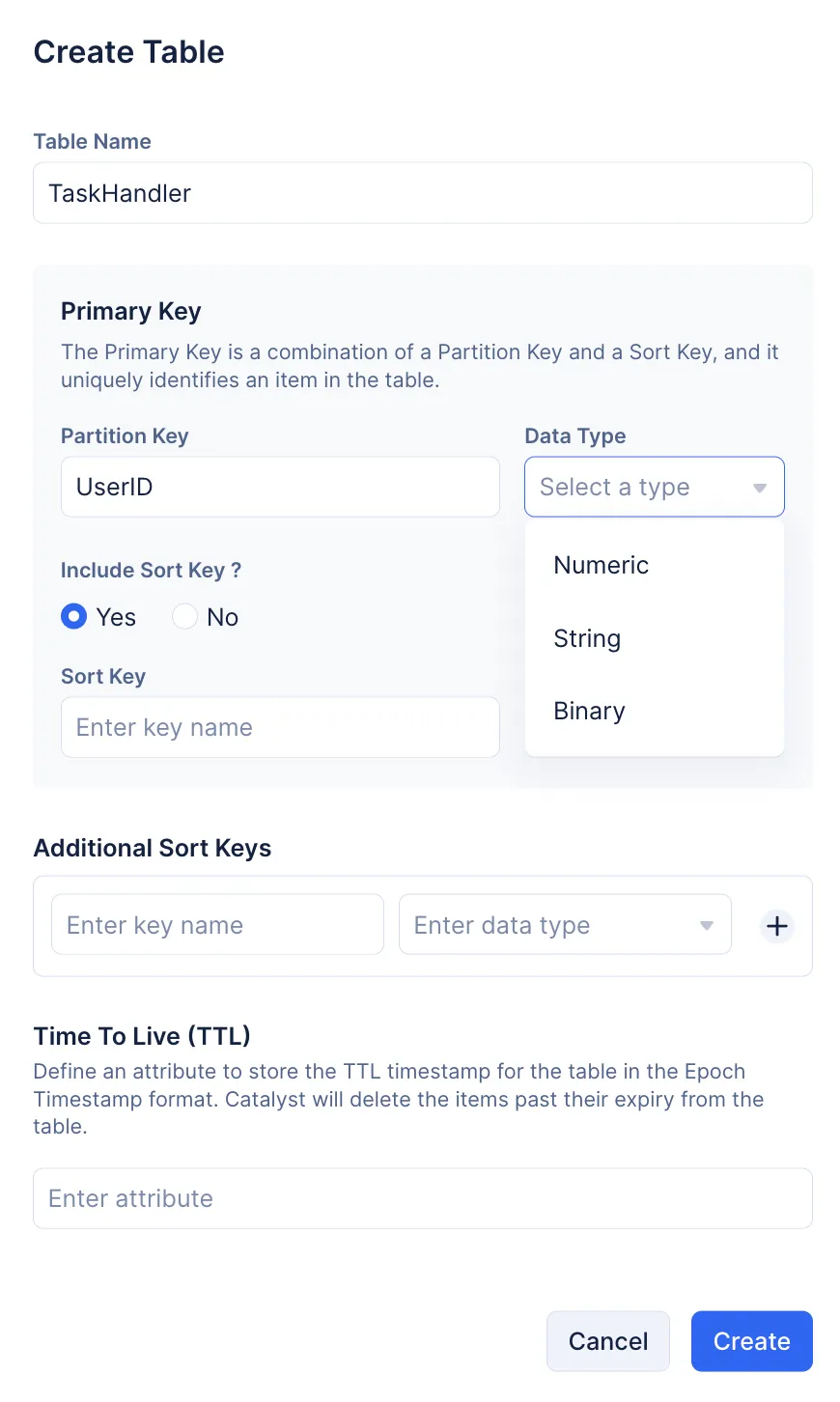
Task: Click the 'Include Sort Key ?' label
Action: (151, 570)
